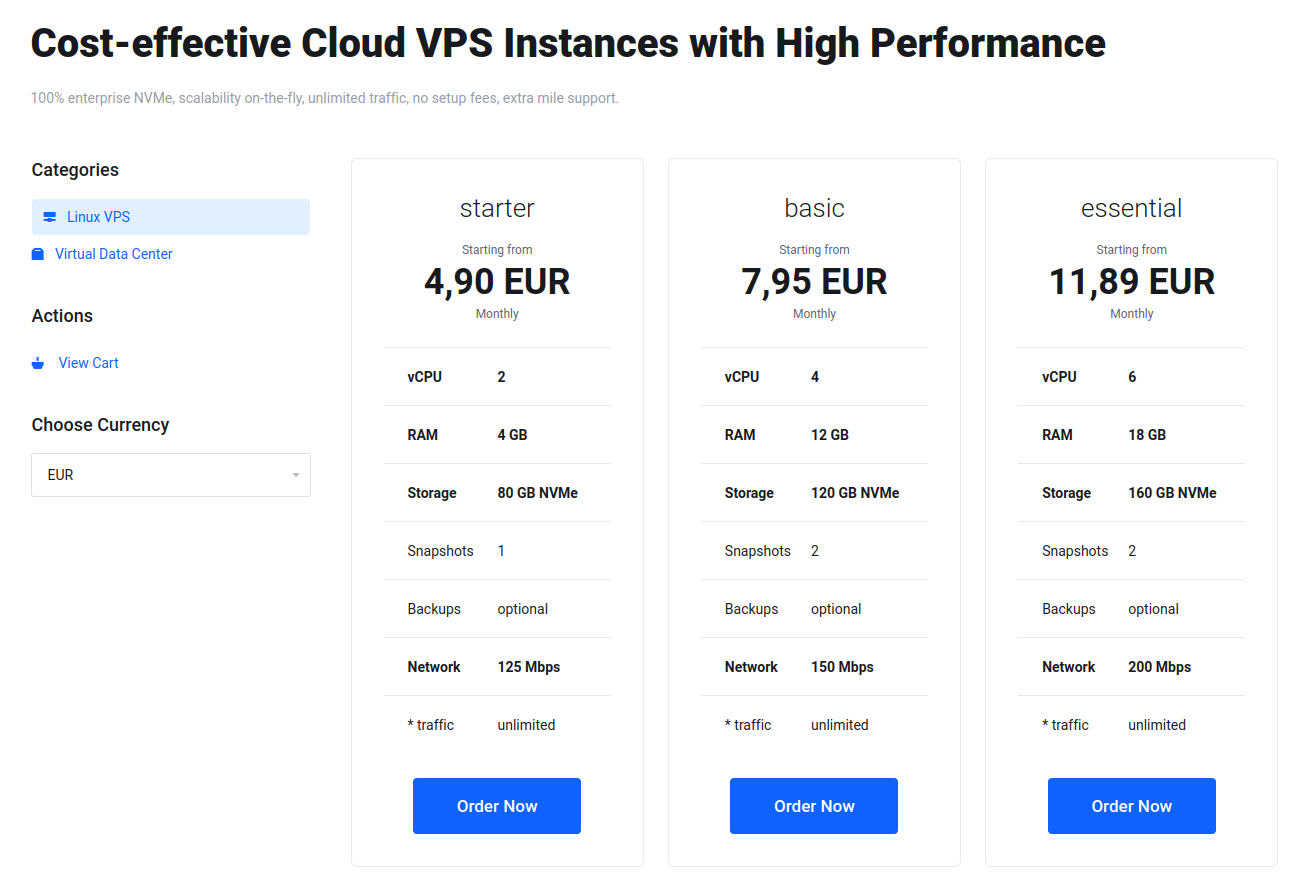This screenshot has height=877, width=1289.
Task: Click the Categories heading
Action: point(75,170)
